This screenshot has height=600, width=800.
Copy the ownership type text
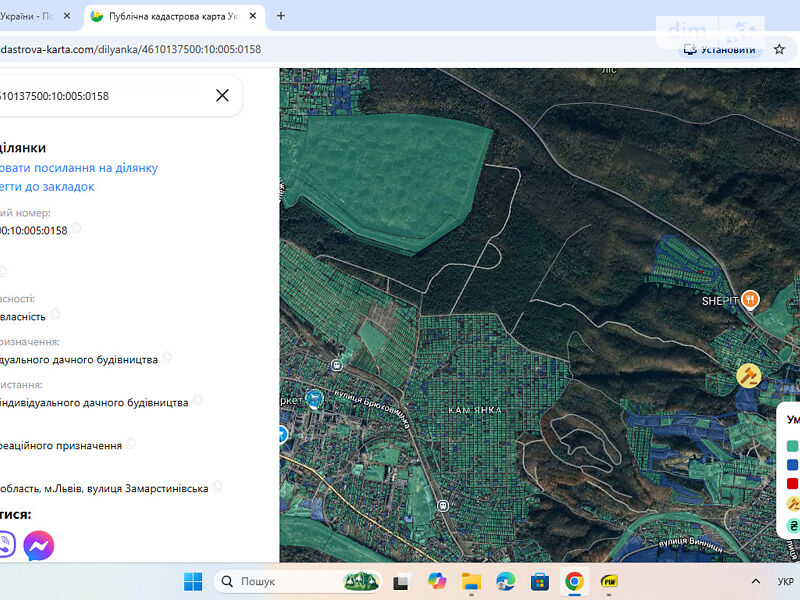56,314
